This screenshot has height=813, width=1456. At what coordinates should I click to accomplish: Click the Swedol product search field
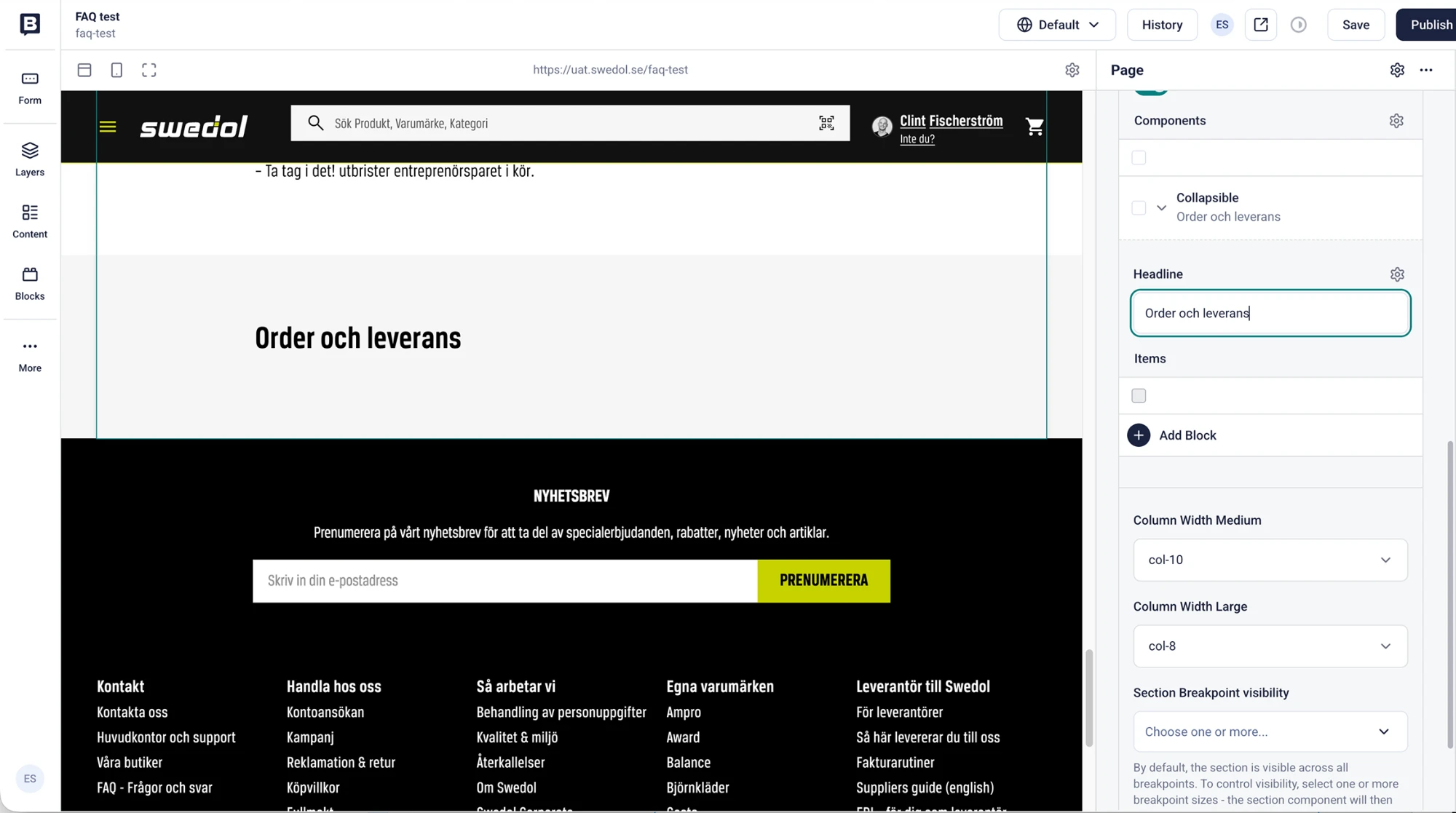pyautogui.click(x=570, y=123)
